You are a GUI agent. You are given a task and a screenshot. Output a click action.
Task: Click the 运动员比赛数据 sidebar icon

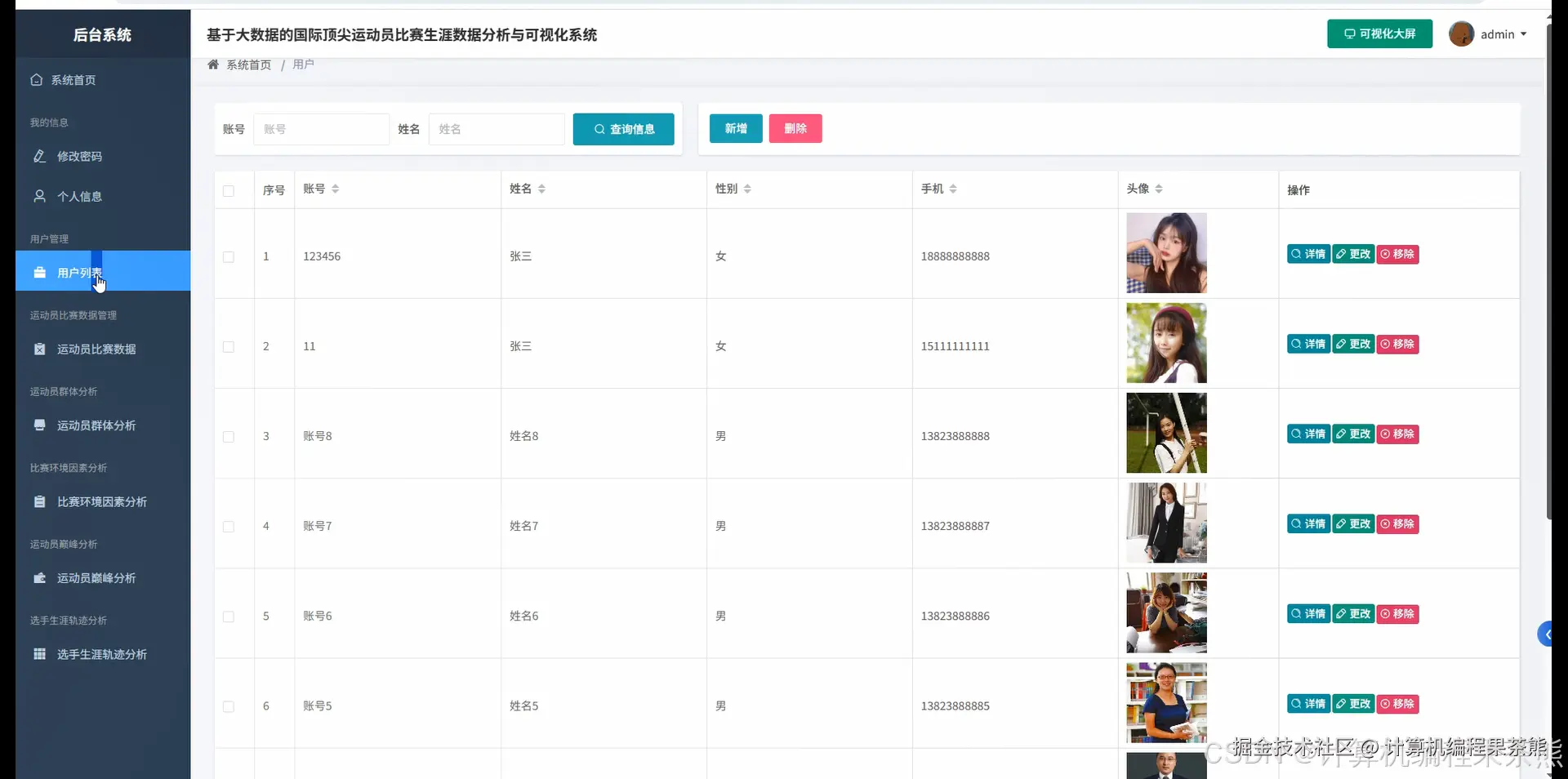(39, 349)
